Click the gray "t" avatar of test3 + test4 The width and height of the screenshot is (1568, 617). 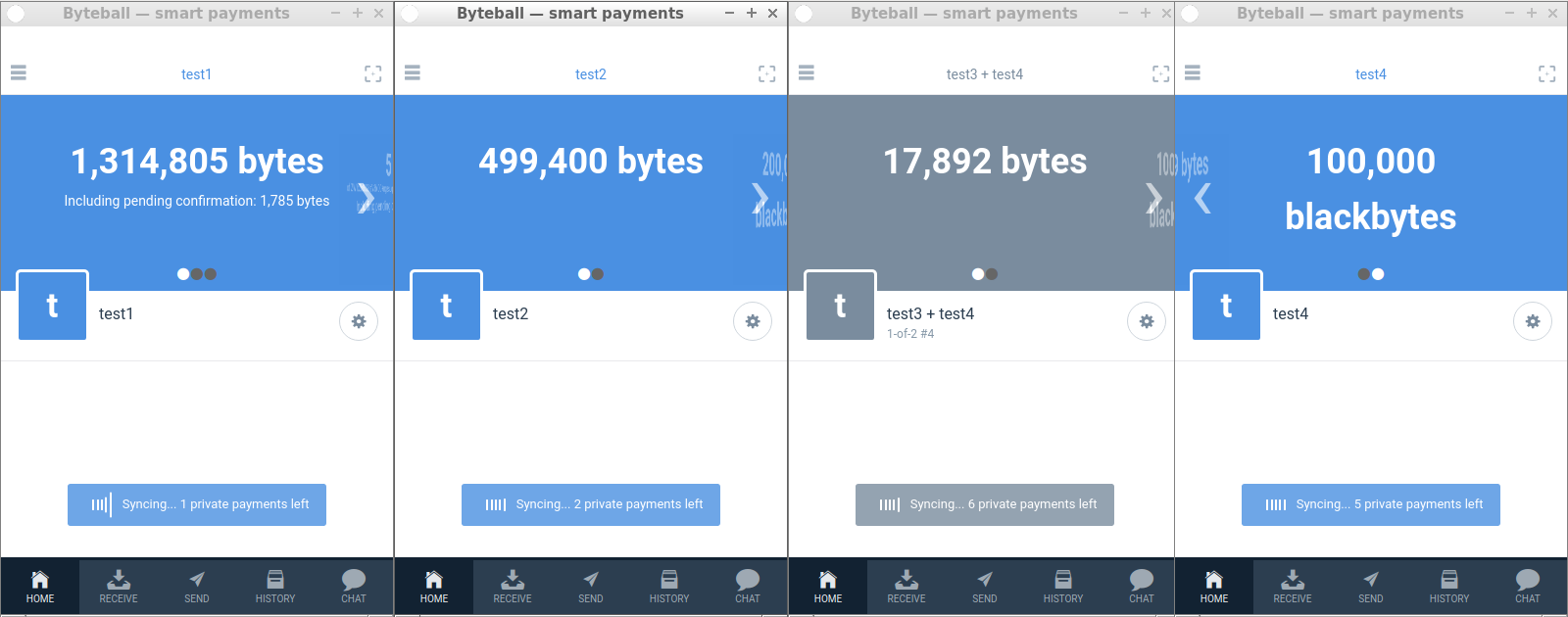coord(841,306)
